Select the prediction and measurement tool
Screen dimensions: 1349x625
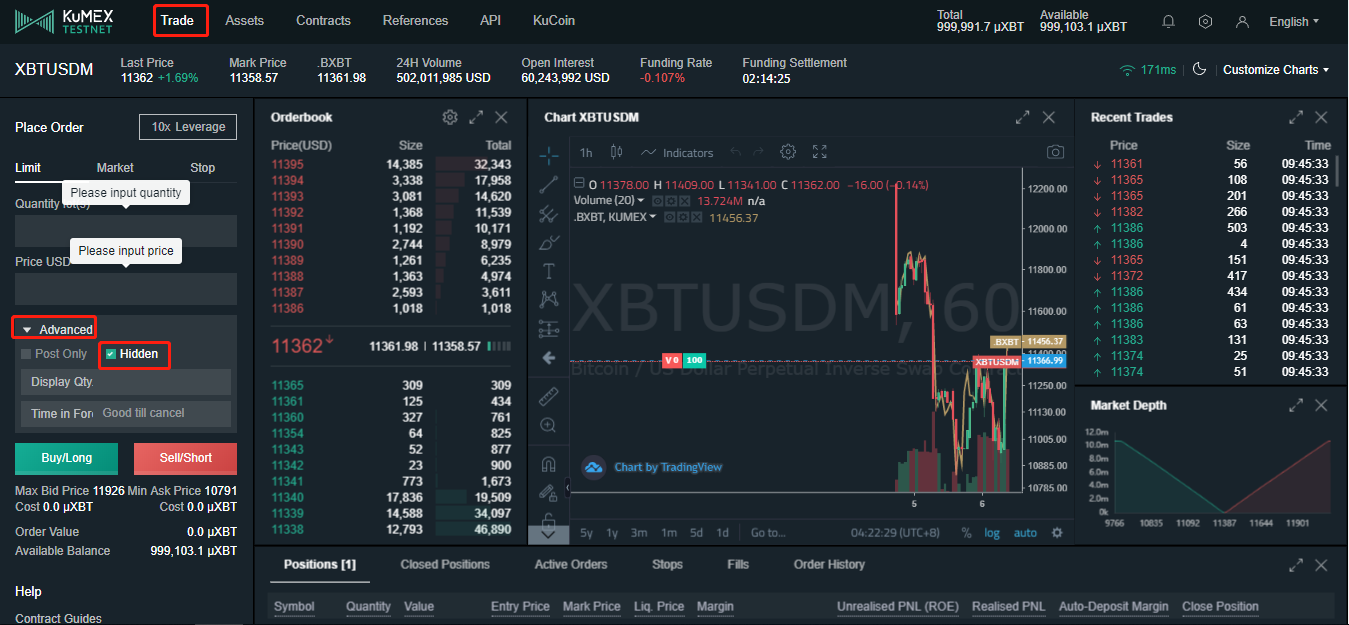[548, 327]
